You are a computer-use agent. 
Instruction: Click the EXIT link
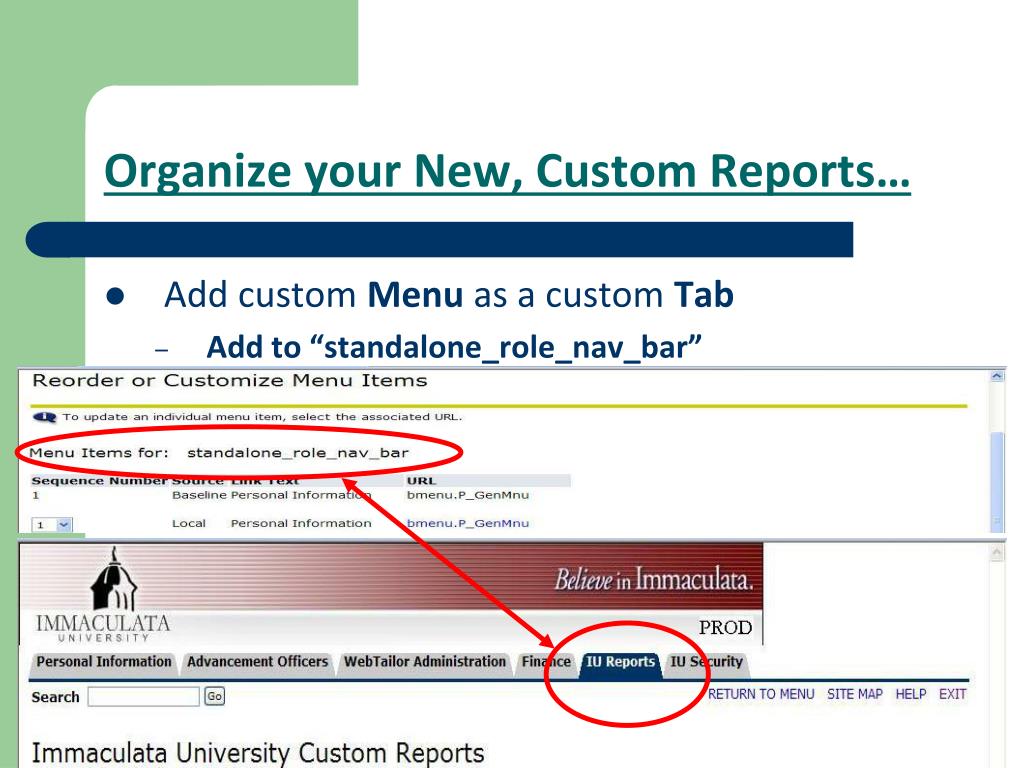(x=952, y=694)
